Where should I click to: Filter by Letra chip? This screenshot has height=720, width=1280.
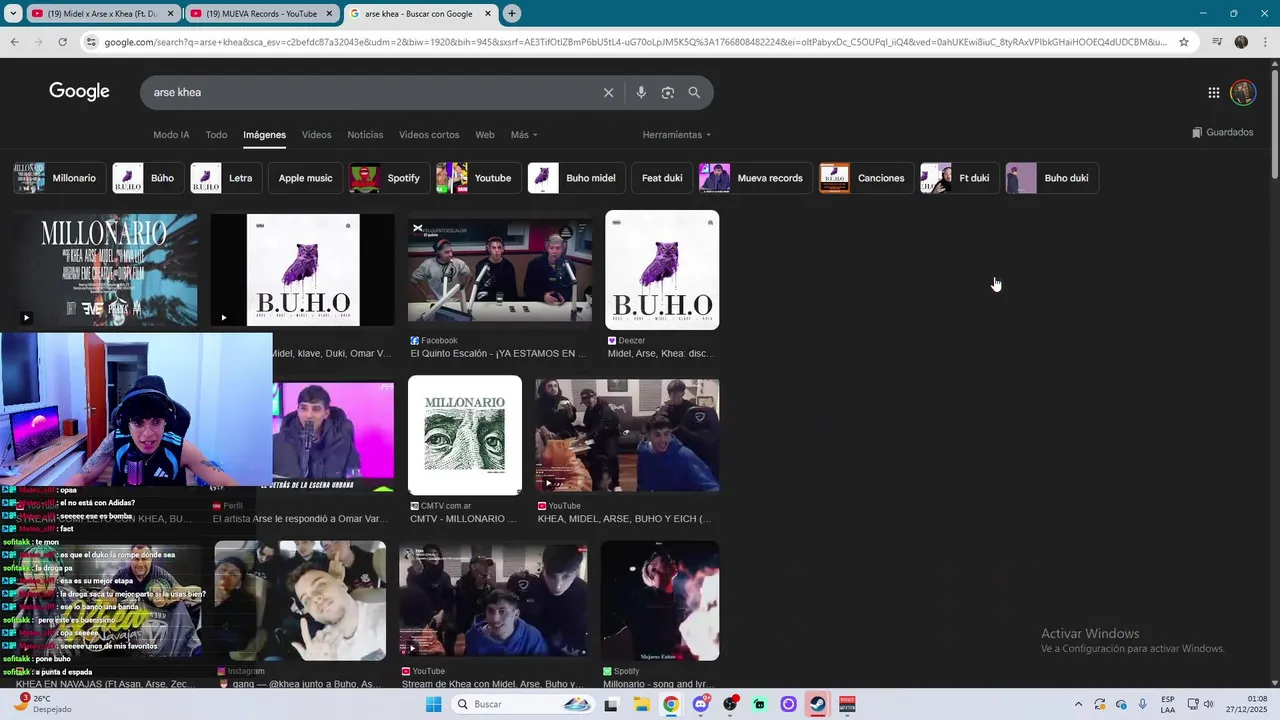pos(225,178)
